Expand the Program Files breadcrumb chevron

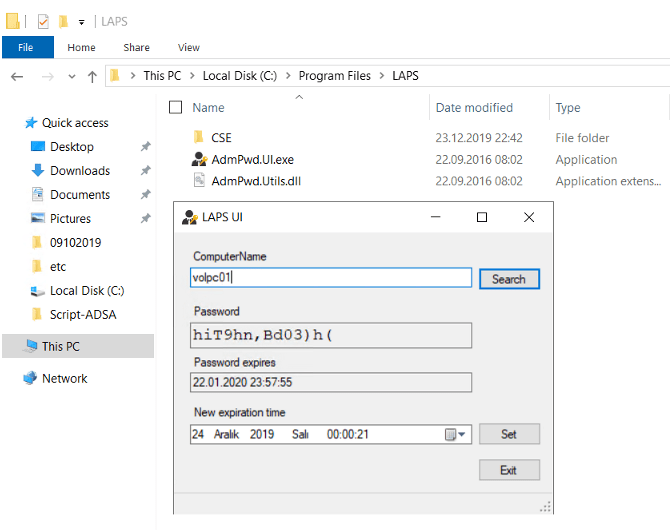tap(380, 76)
